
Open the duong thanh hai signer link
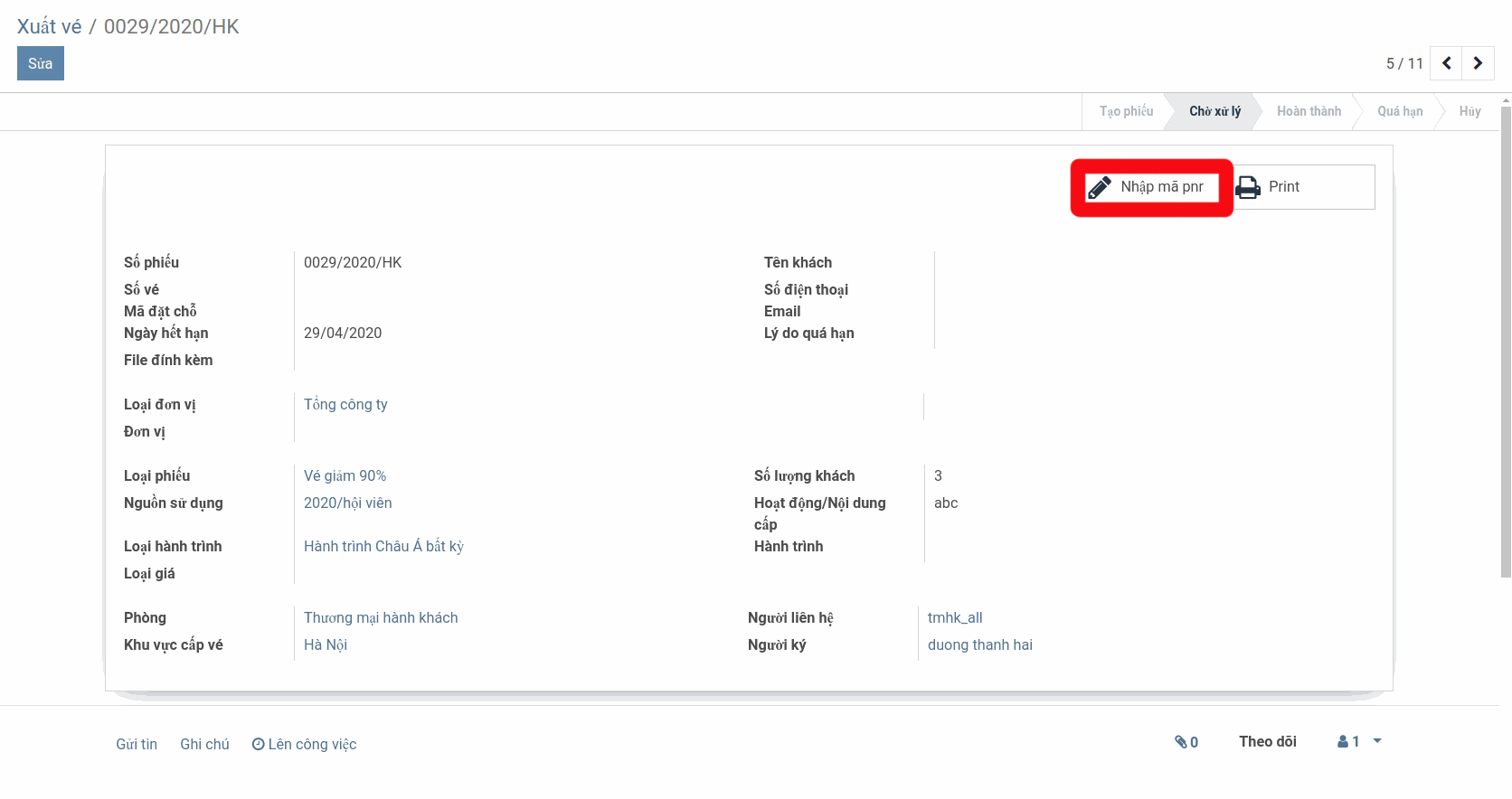pyautogui.click(x=980, y=644)
